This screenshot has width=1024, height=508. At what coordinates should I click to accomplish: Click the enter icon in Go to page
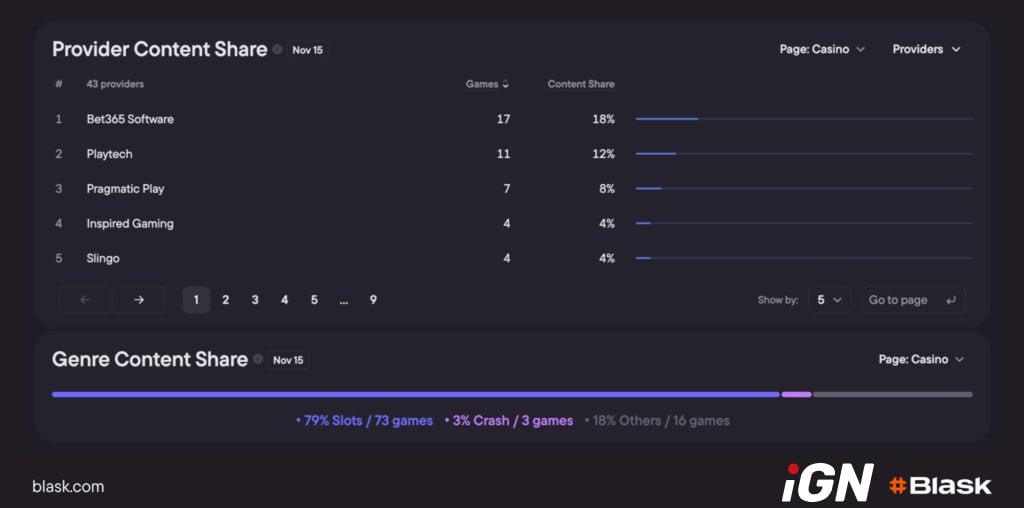[x=951, y=300]
